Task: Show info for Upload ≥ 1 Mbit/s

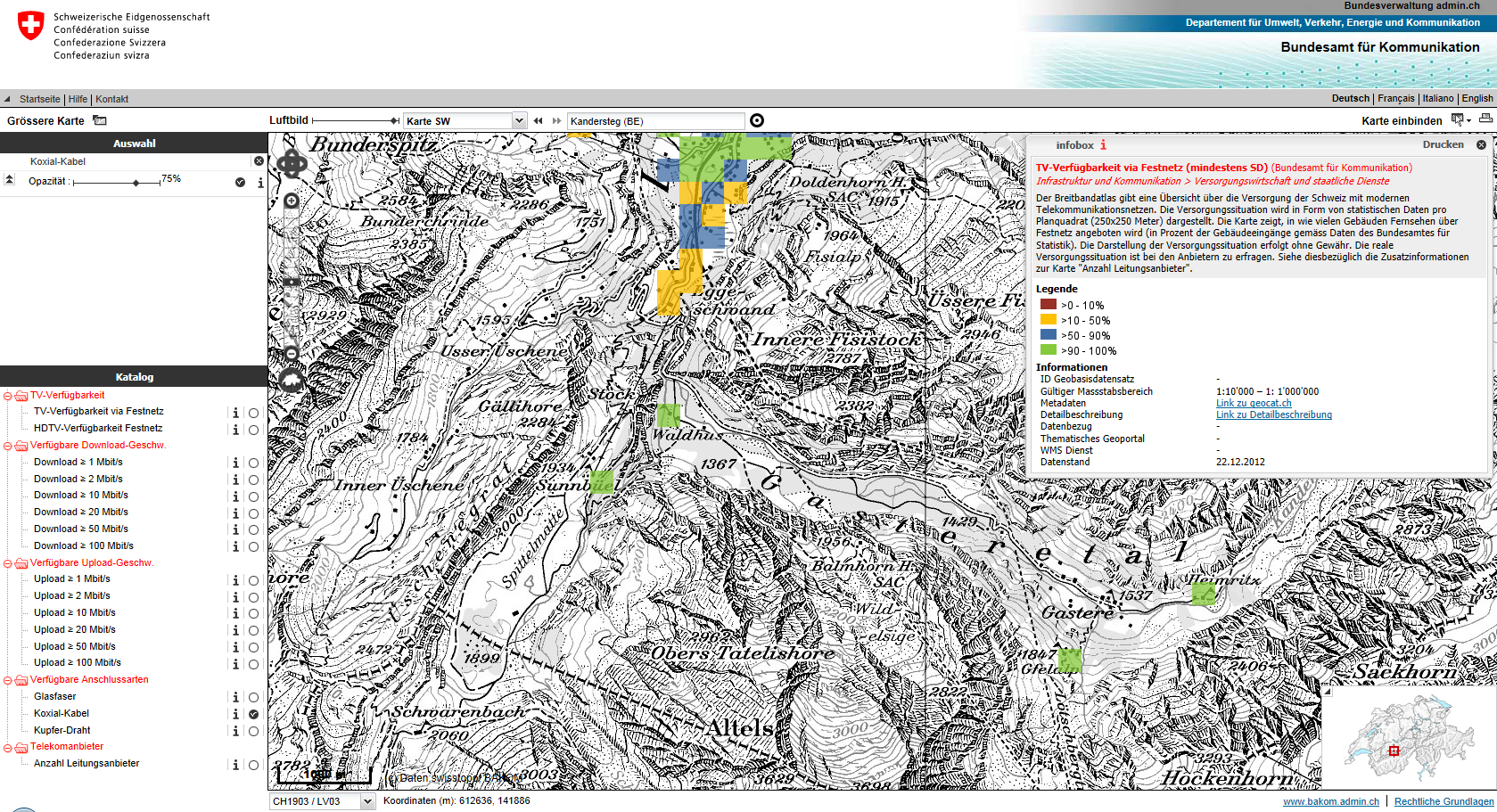Action: 235,580
